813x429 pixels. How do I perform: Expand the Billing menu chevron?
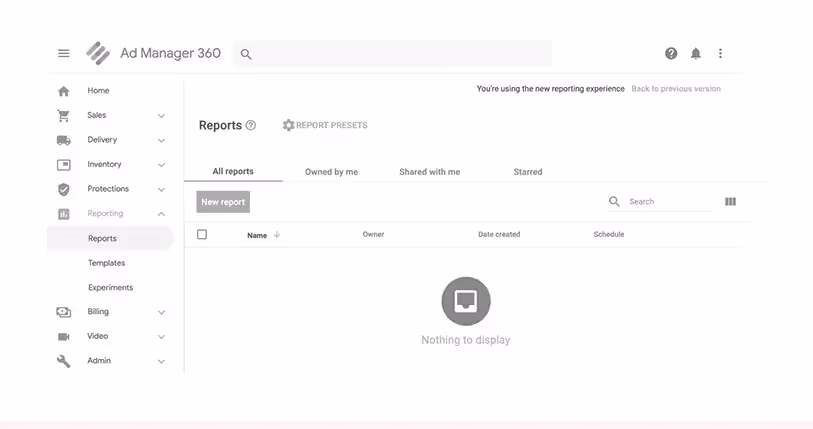(x=161, y=312)
